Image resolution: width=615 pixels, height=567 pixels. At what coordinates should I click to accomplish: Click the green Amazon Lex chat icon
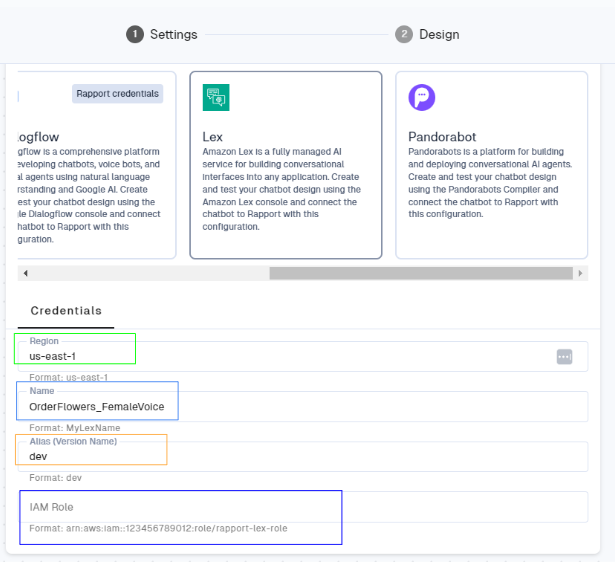tap(216, 97)
